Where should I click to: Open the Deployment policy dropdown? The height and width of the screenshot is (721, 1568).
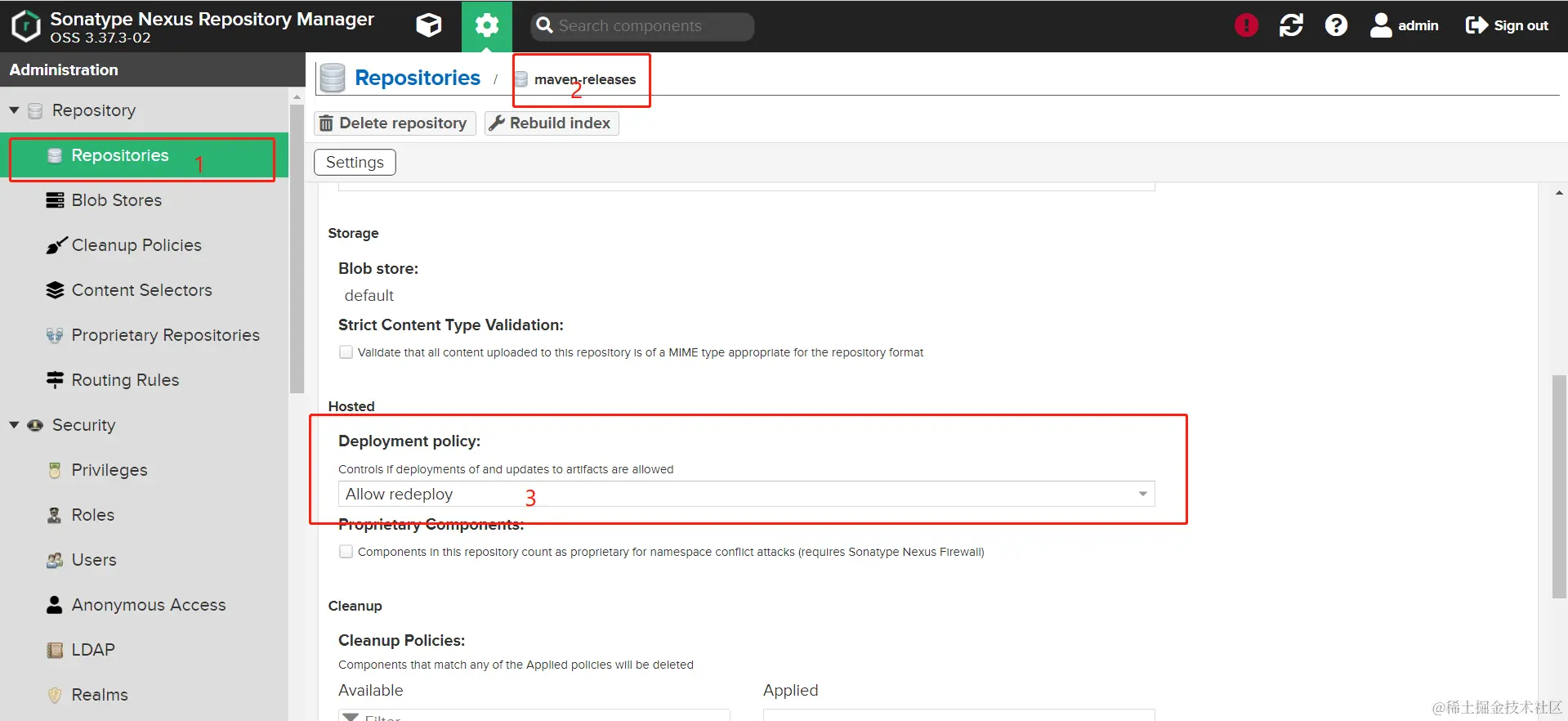point(1142,494)
